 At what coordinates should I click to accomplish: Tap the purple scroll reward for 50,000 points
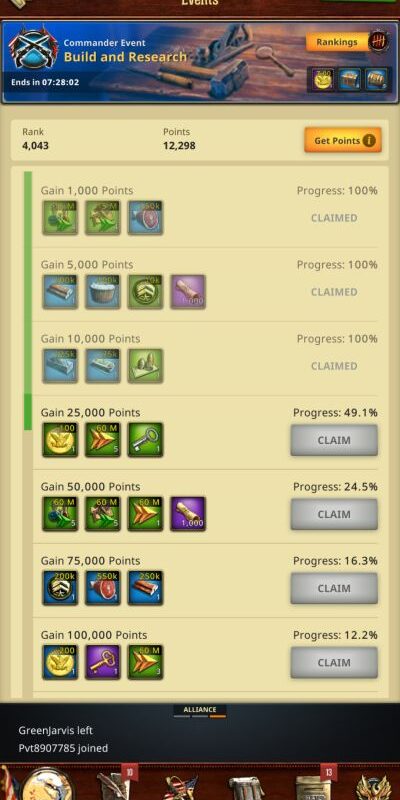click(188, 514)
